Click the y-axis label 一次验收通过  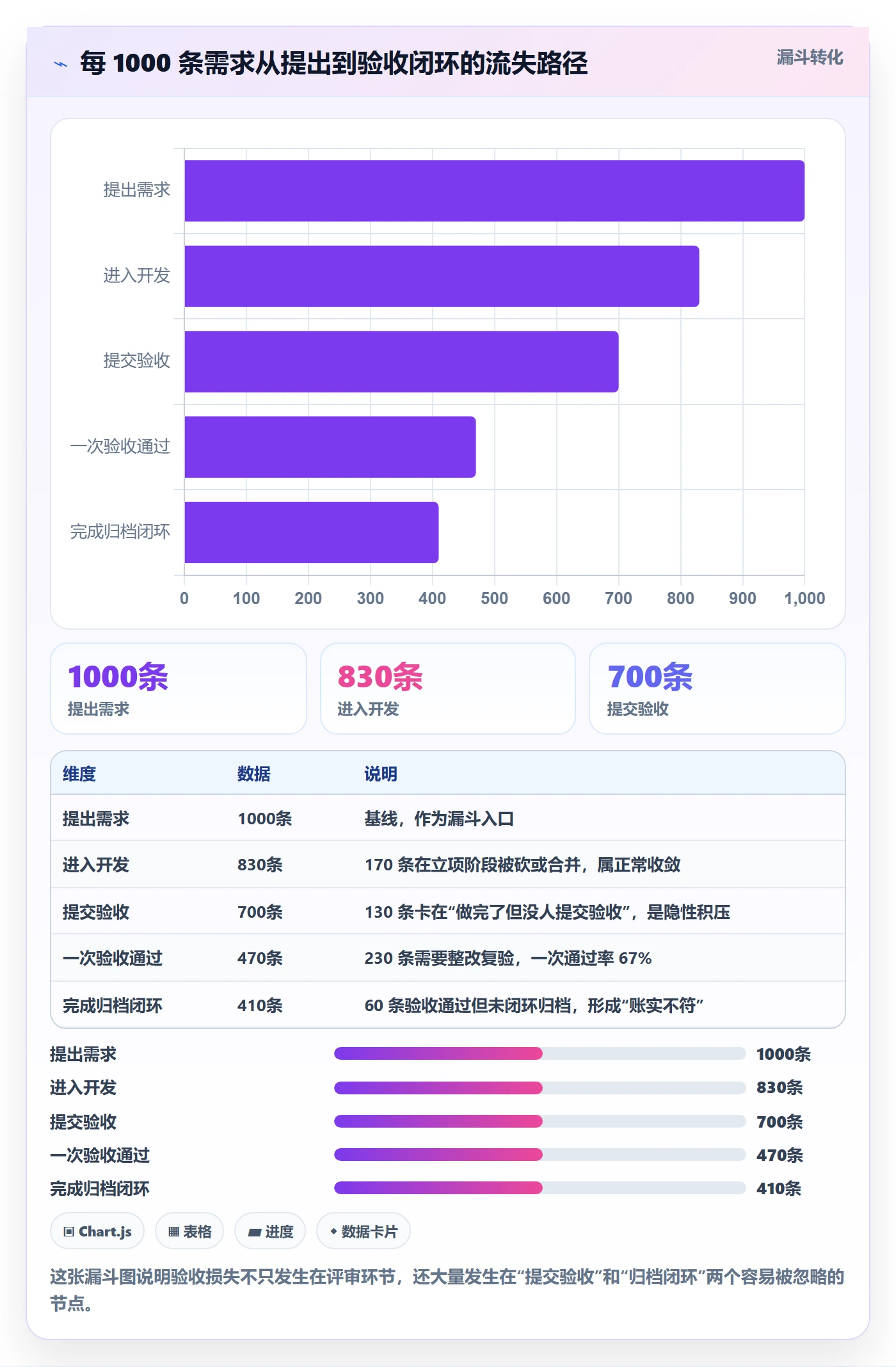[120, 447]
